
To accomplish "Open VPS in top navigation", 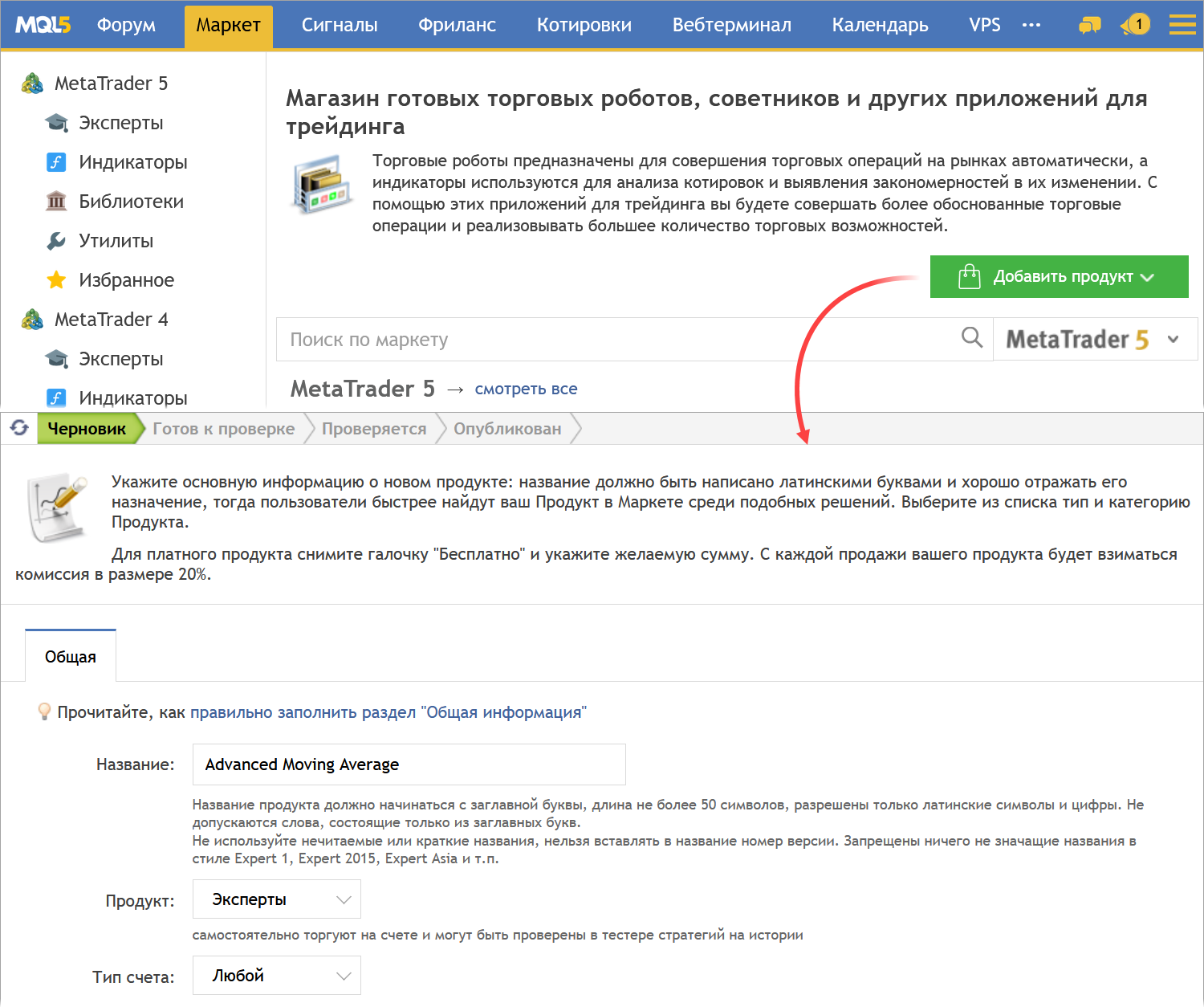I will 985,25.
